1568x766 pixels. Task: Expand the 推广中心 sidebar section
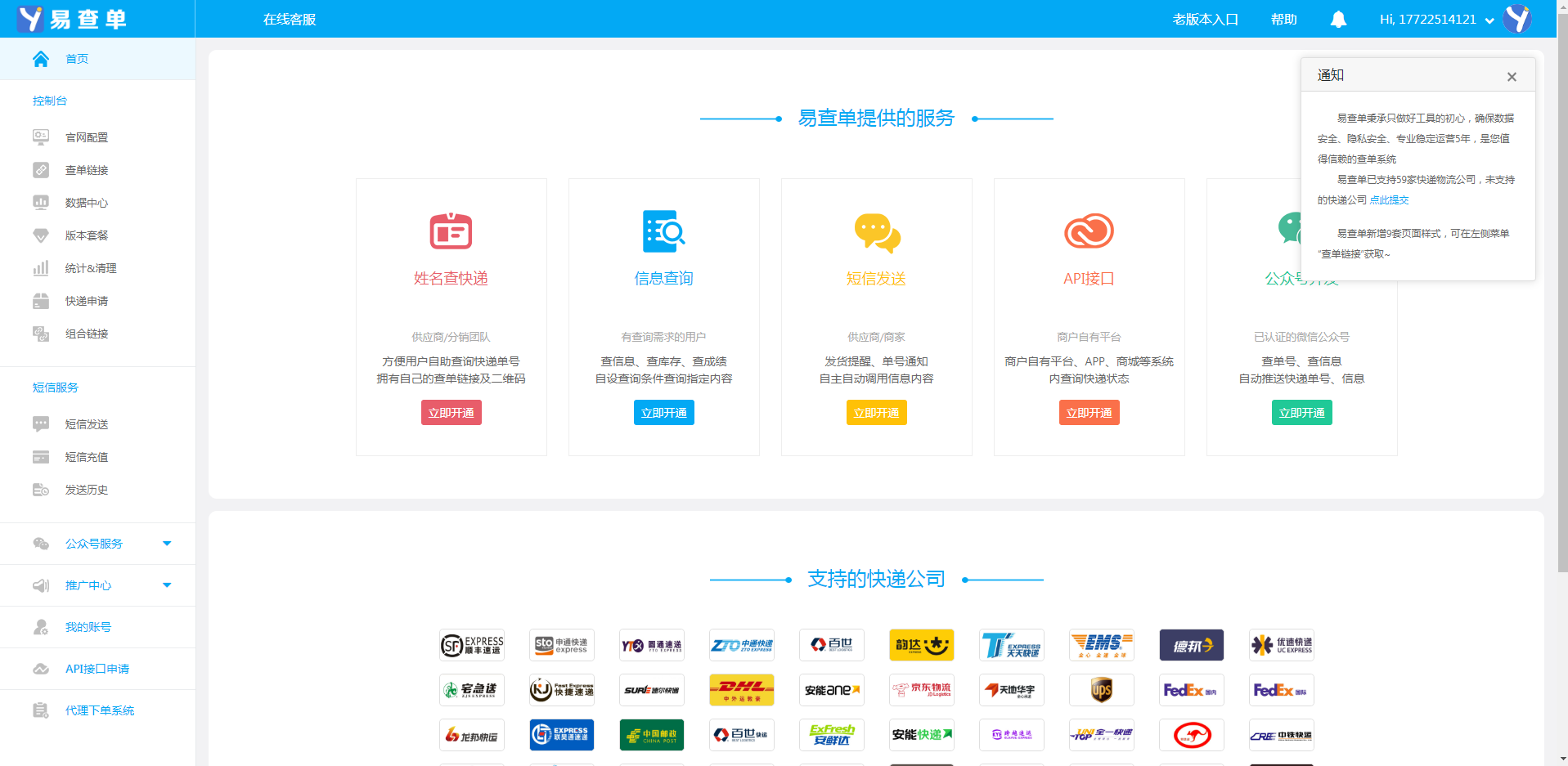point(167,585)
